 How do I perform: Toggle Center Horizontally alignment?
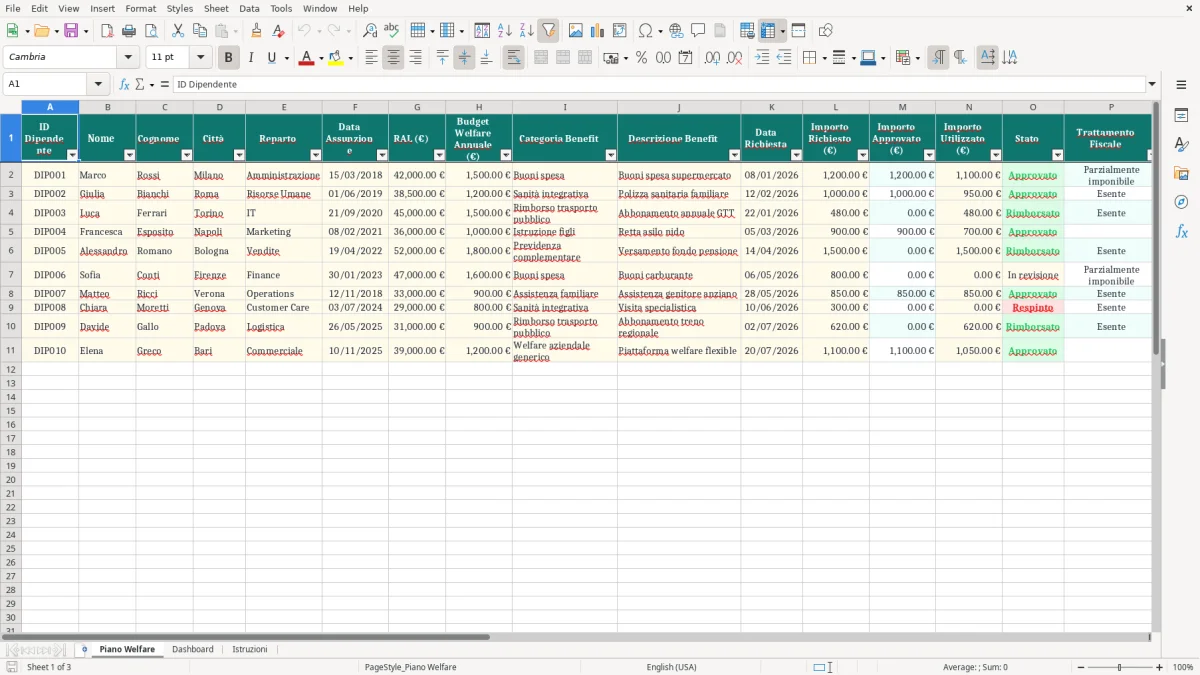[393, 58]
